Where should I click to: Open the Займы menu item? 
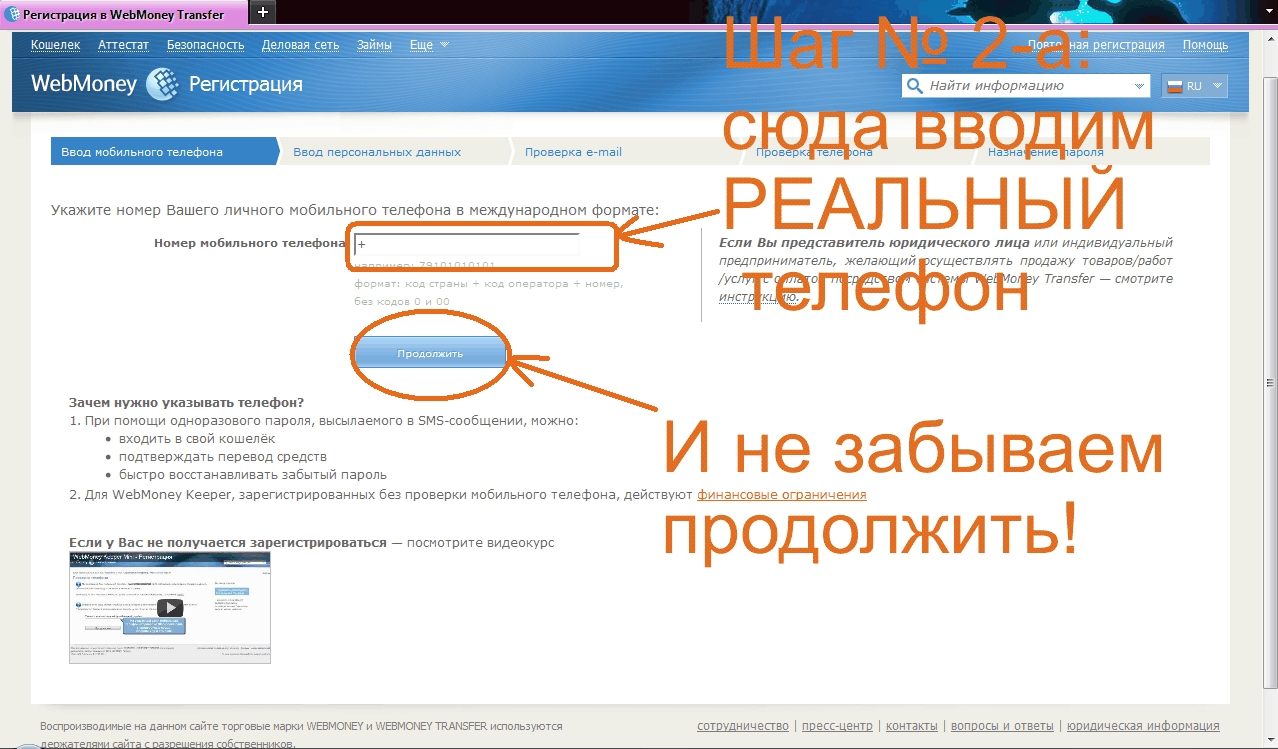click(x=374, y=45)
